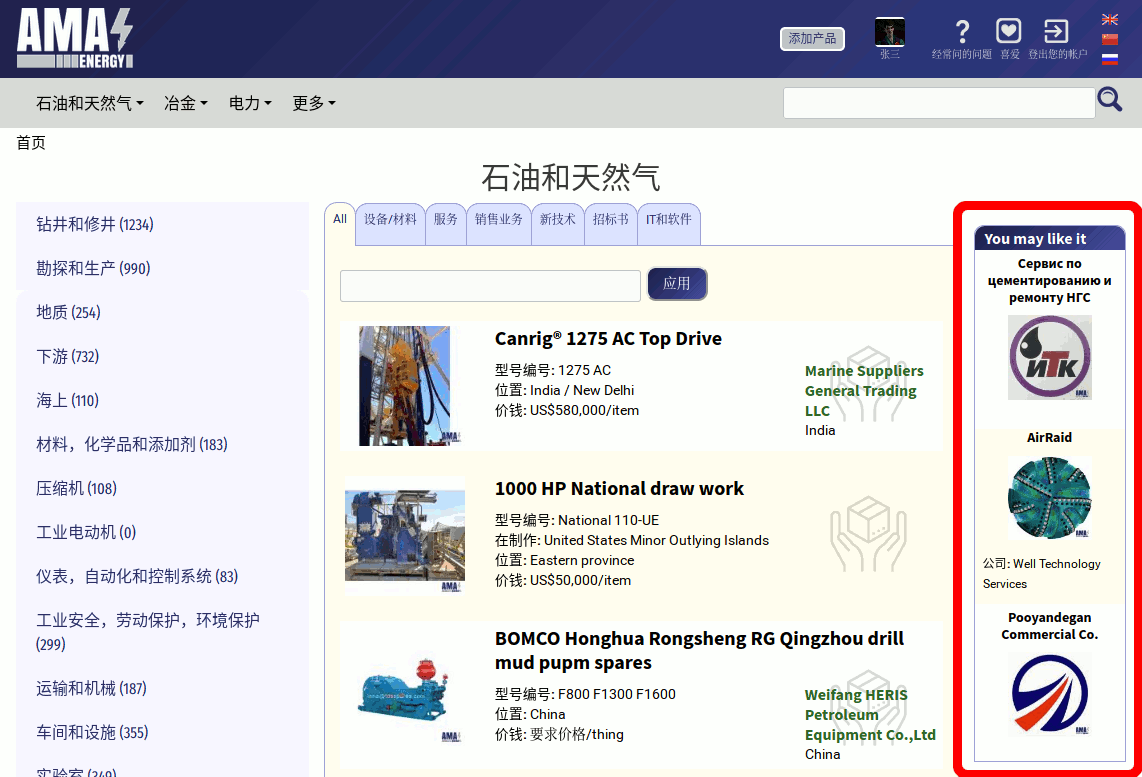The image size is (1142, 777).
Task: Click the 型号编号: National 110-UE text
Action: [x=577, y=521]
